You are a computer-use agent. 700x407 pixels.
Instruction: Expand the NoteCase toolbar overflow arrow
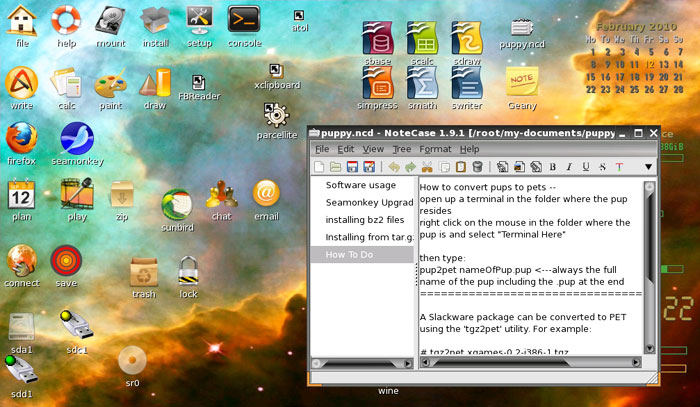(x=648, y=167)
